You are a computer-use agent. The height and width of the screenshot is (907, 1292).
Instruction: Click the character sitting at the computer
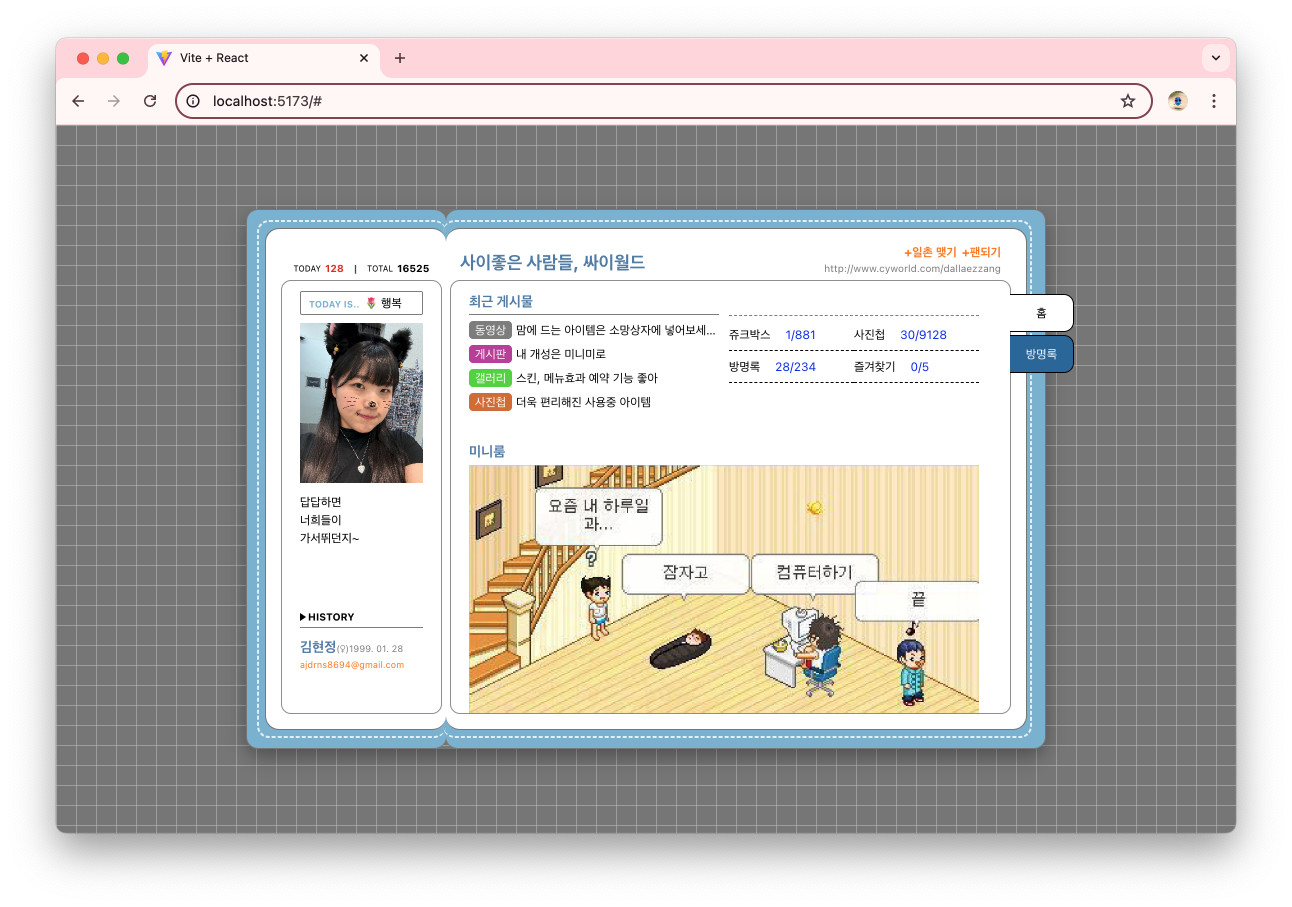(x=822, y=655)
